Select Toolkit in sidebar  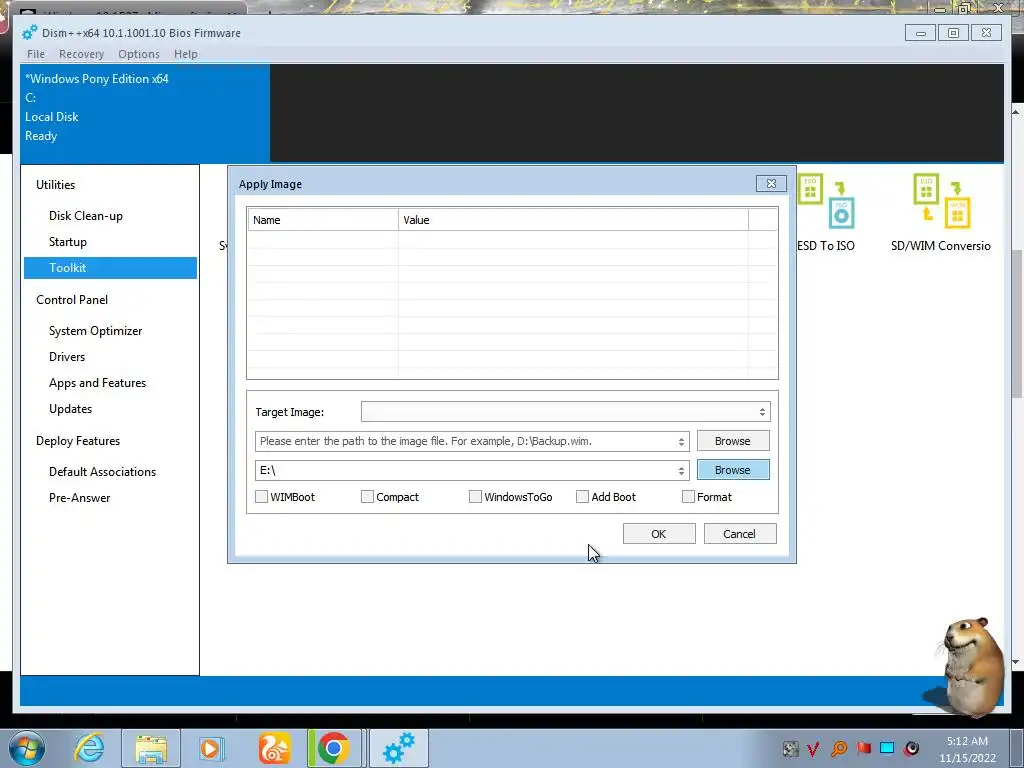(110, 268)
